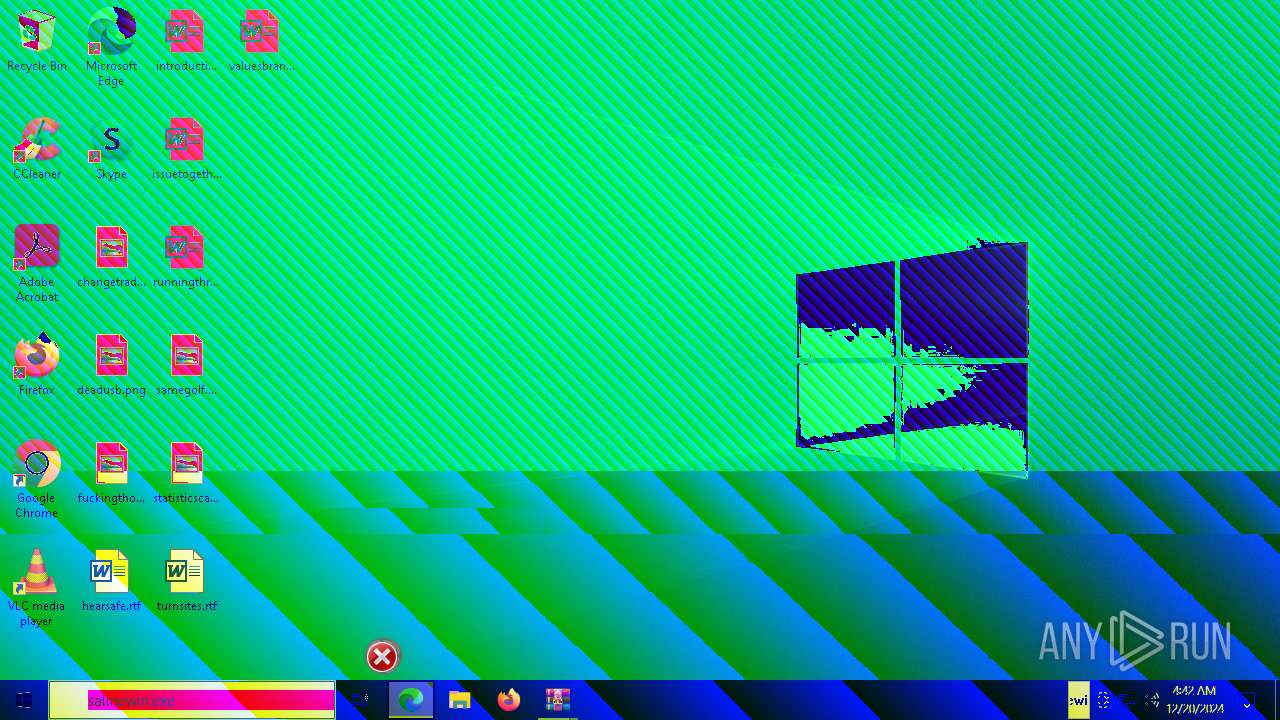Click the highlighted tray item near clock
Screen dimensions: 1280x720
[x=1078, y=700]
